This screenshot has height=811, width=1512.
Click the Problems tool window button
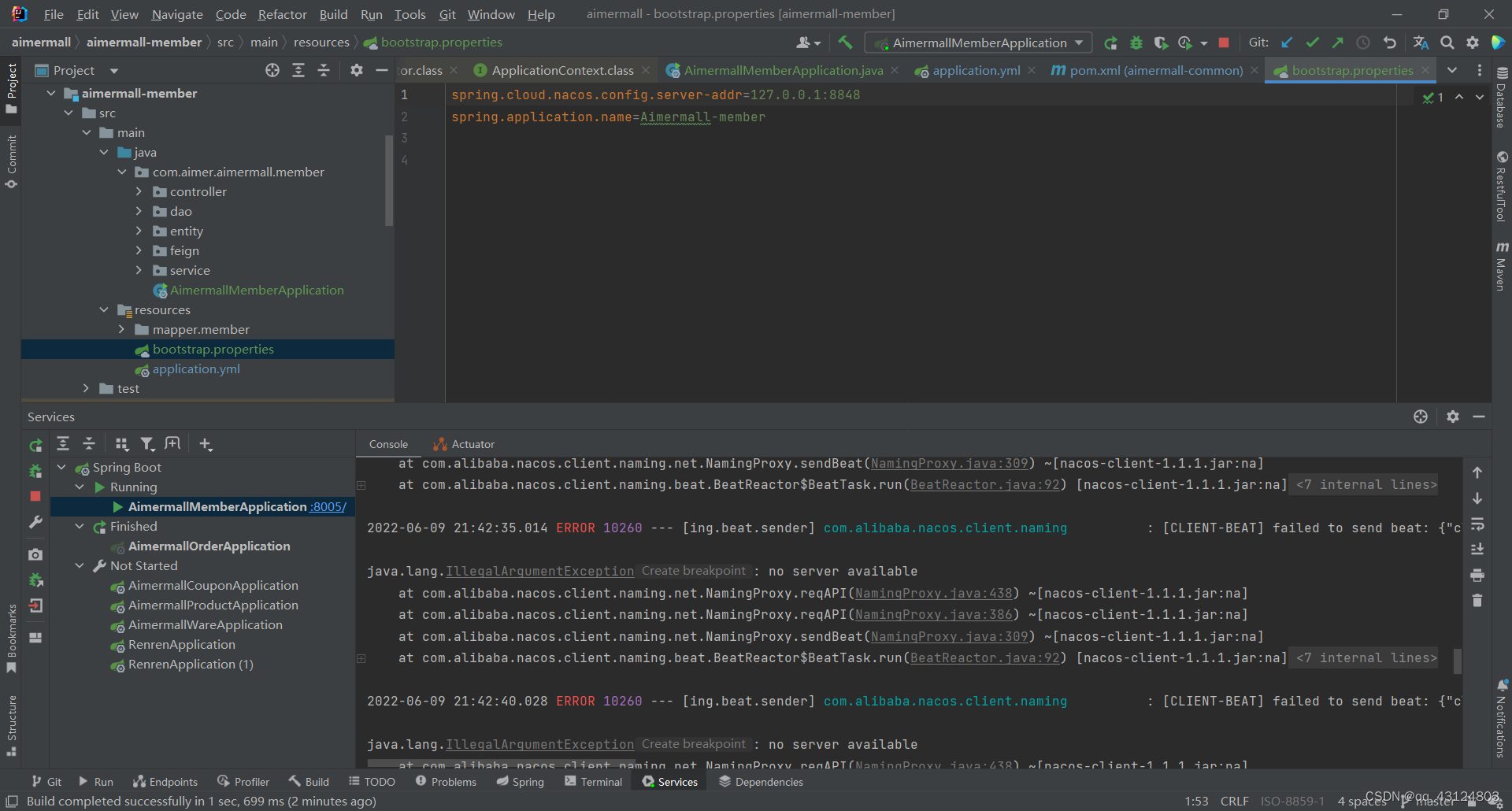446,782
